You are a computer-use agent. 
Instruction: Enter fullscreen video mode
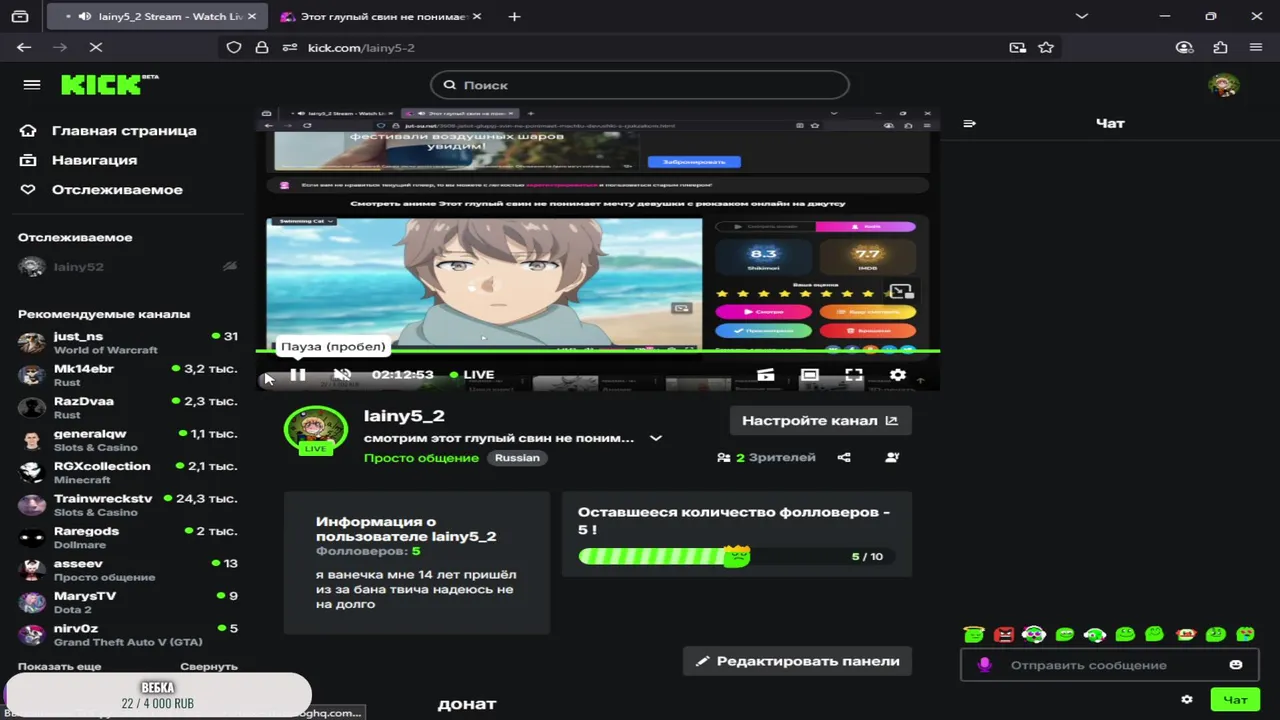[x=854, y=375]
